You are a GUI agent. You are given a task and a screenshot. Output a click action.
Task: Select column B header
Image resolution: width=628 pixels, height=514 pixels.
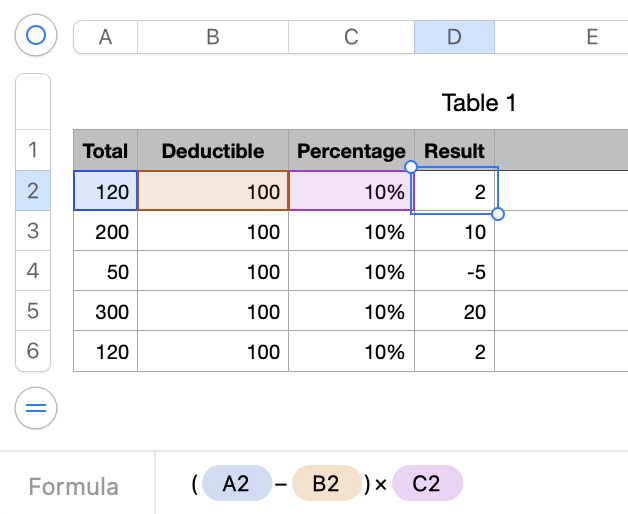point(212,37)
